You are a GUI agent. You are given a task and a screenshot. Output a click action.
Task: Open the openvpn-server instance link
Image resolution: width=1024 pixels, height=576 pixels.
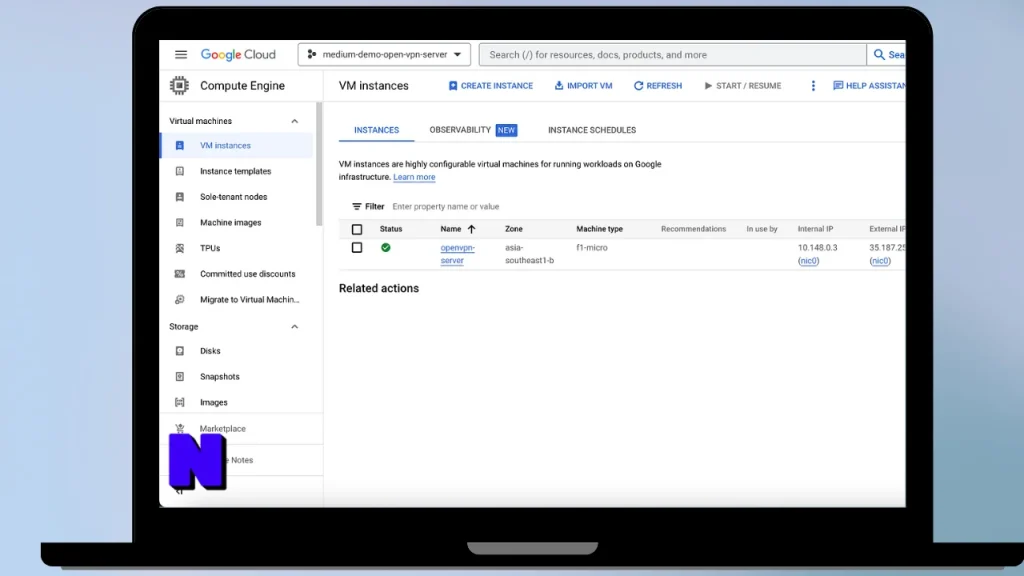click(x=457, y=254)
